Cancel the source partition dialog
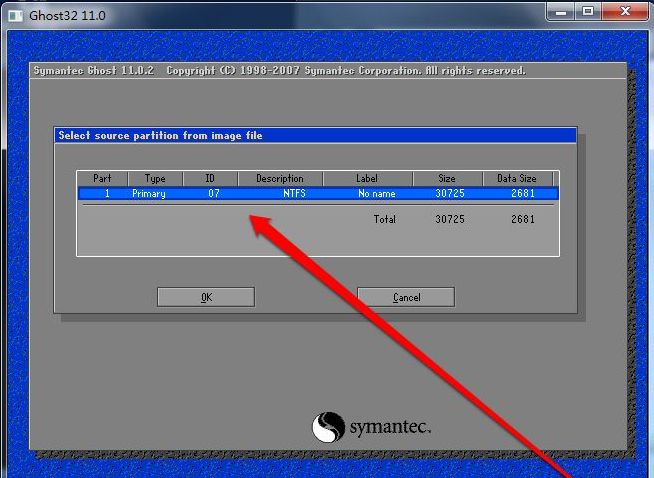 [406, 297]
